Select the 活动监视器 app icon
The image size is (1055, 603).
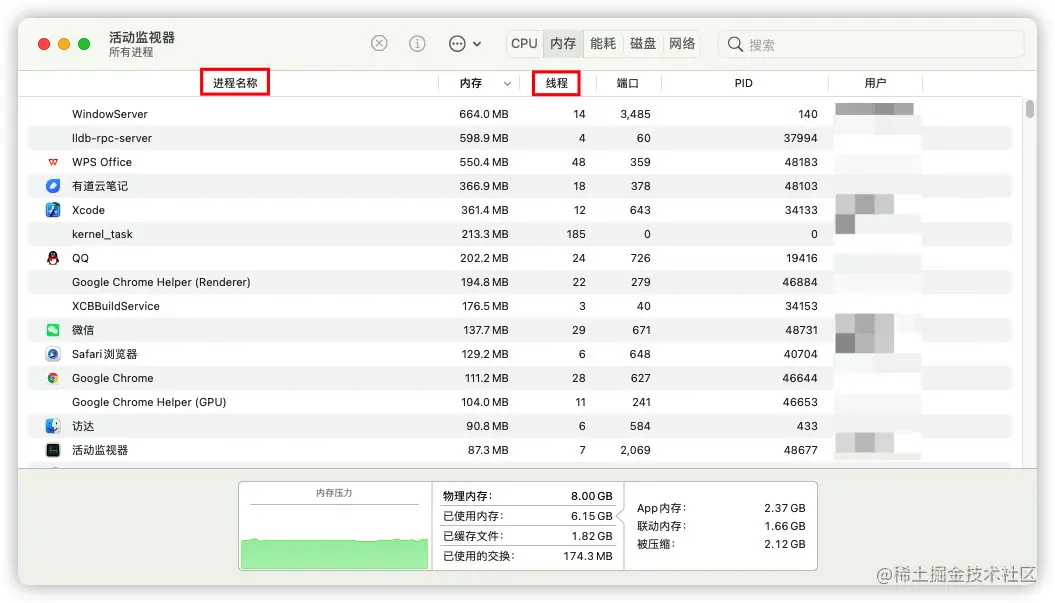(53, 450)
